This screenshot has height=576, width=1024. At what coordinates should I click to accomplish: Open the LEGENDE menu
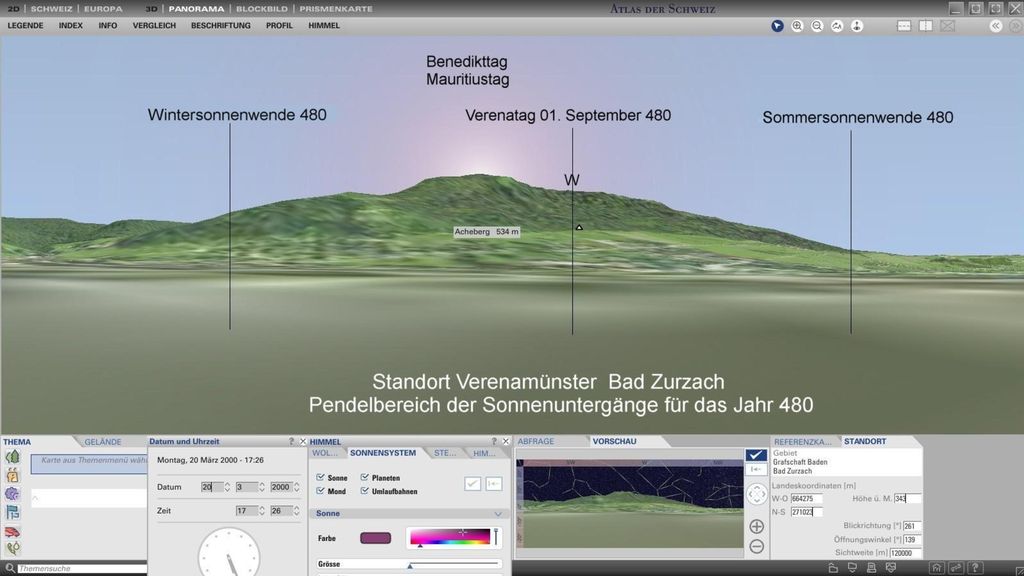pos(25,25)
